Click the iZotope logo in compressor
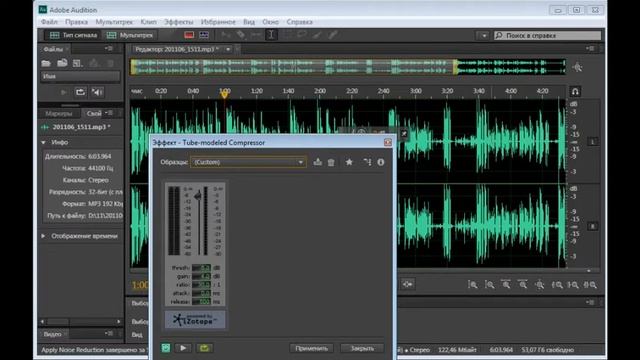640x360 pixels. tap(195, 320)
